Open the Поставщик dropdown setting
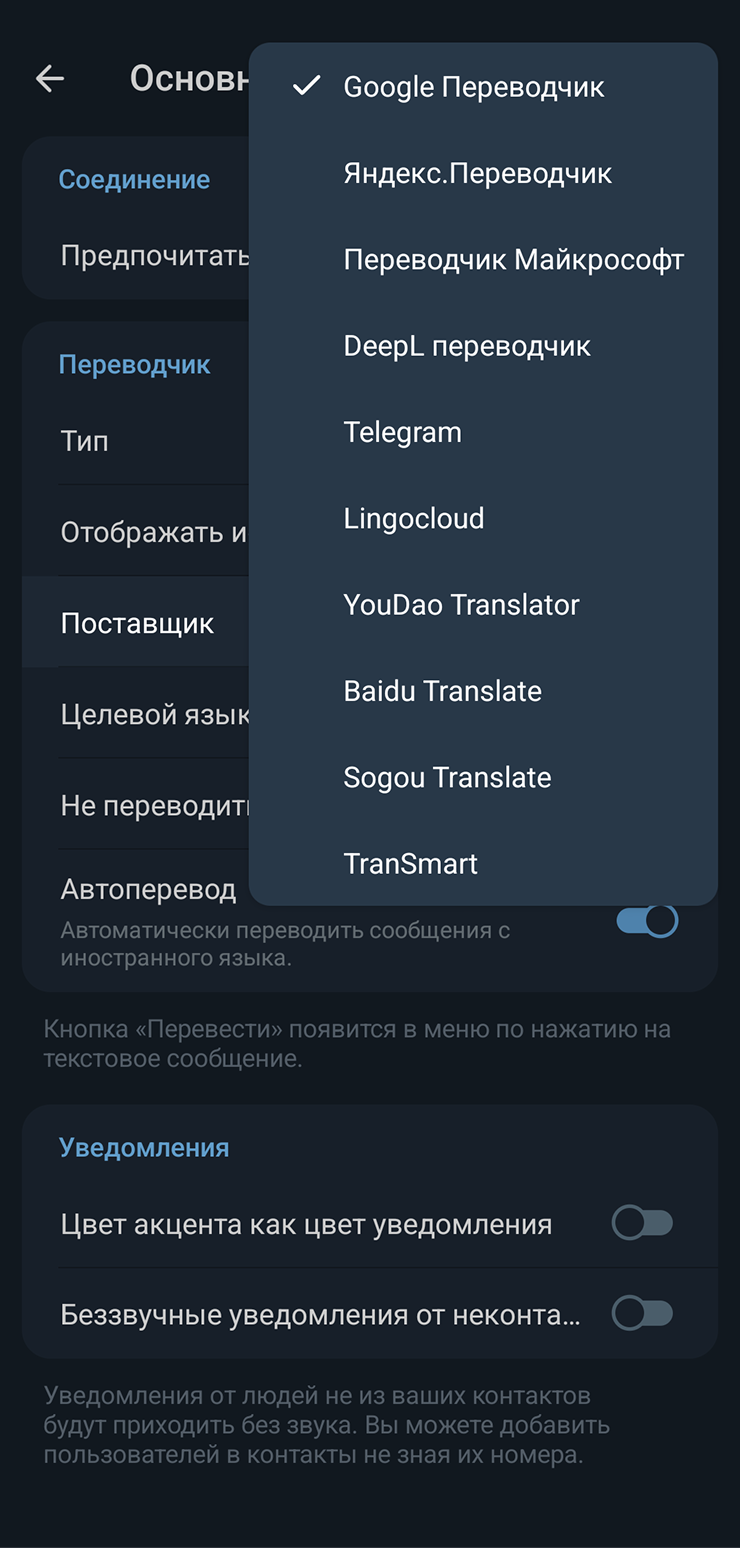 pos(137,624)
